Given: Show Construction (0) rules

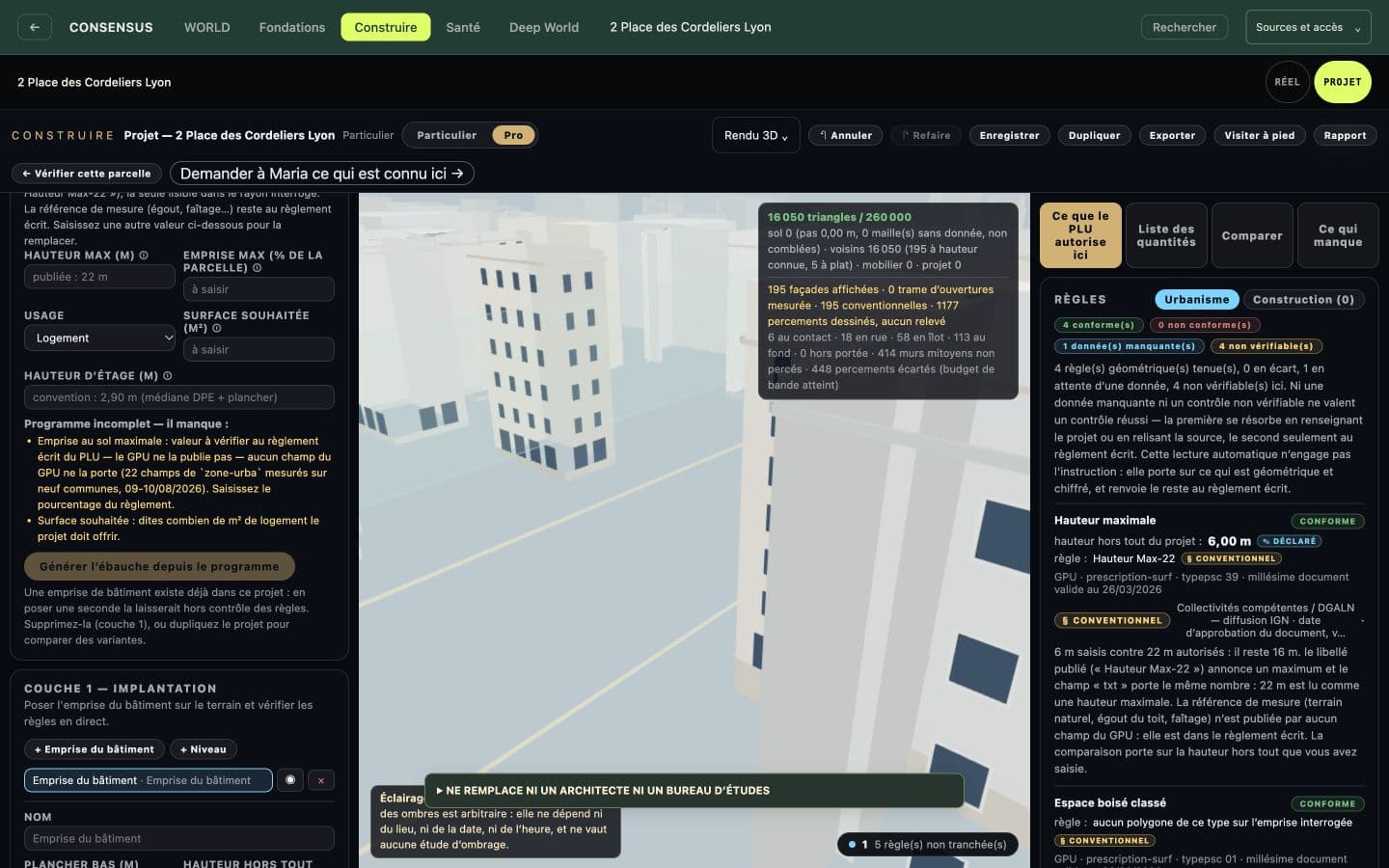Looking at the screenshot, I should tap(1303, 299).
